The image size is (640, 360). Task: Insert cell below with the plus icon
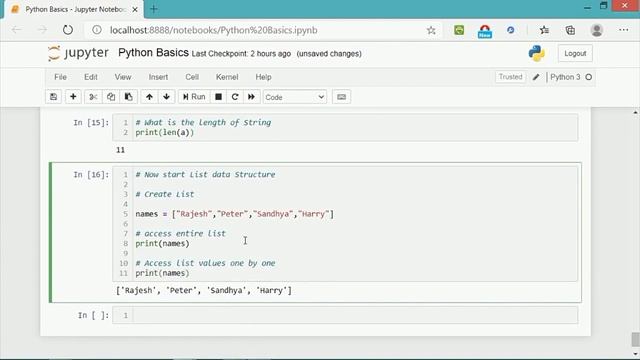coord(73,97)
